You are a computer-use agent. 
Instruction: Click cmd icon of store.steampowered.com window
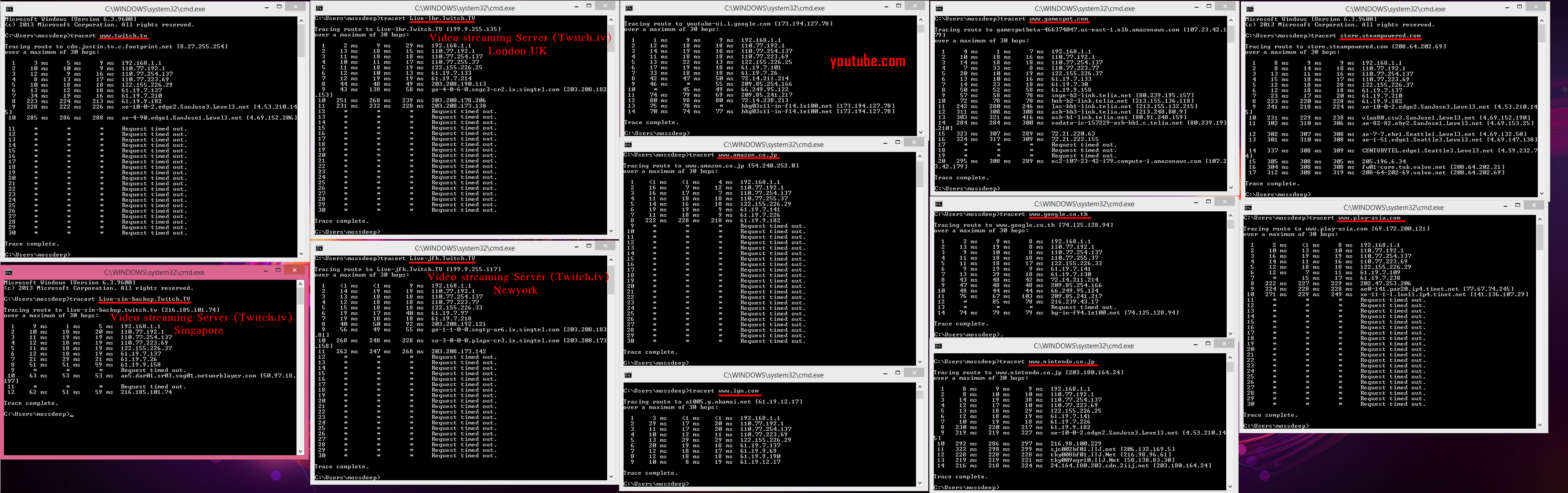point(1250,9)
